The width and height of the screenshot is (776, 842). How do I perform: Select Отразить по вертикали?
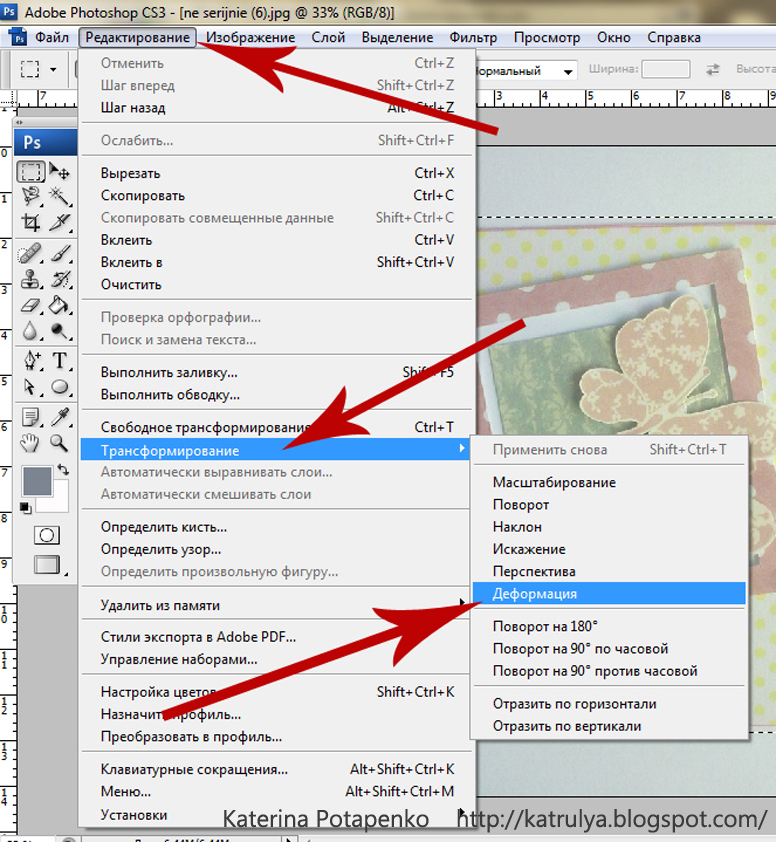pyautogui.click(x=609, y=726)
